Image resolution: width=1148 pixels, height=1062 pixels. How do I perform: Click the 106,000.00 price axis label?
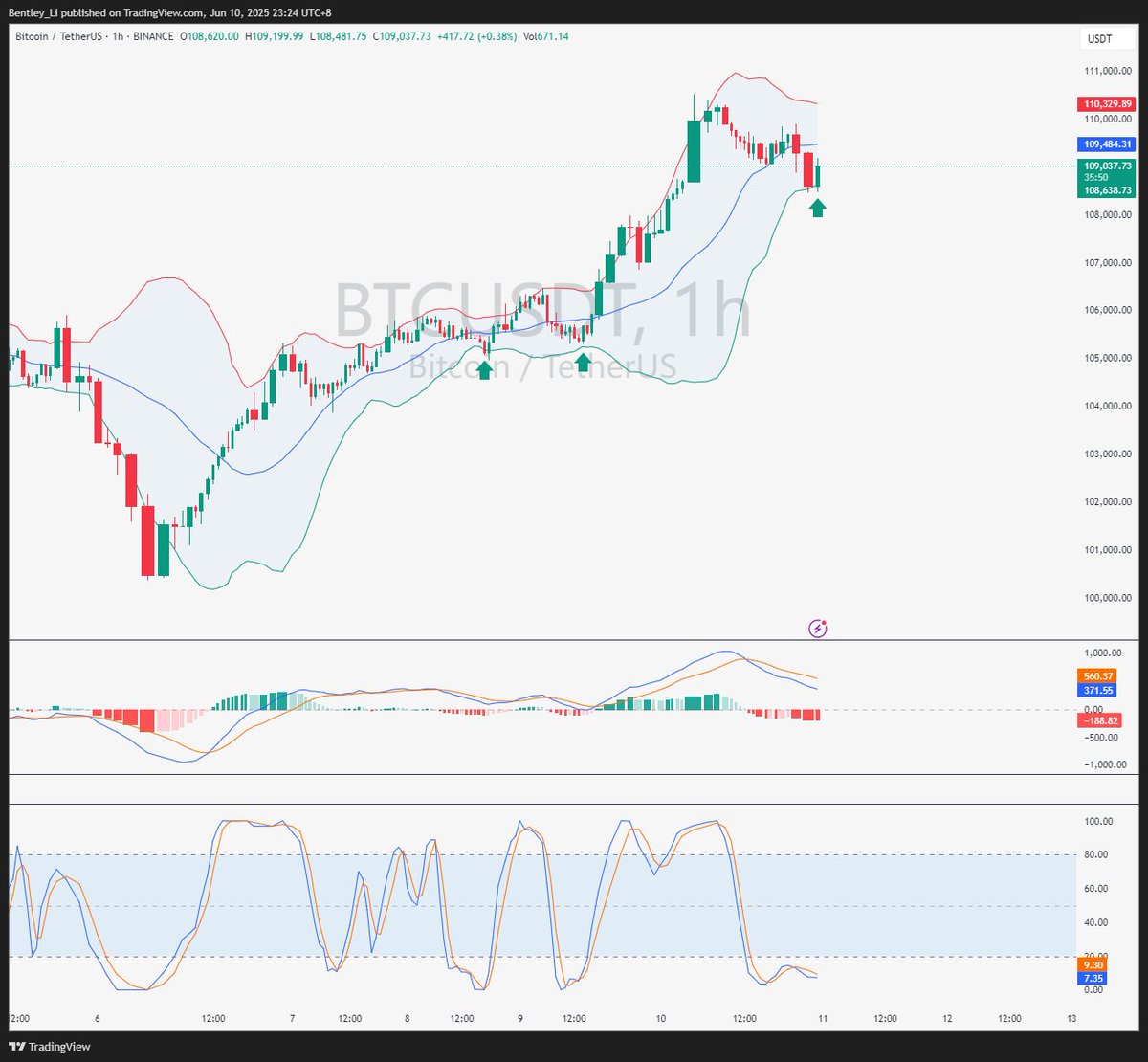(x=1107, y=310)
